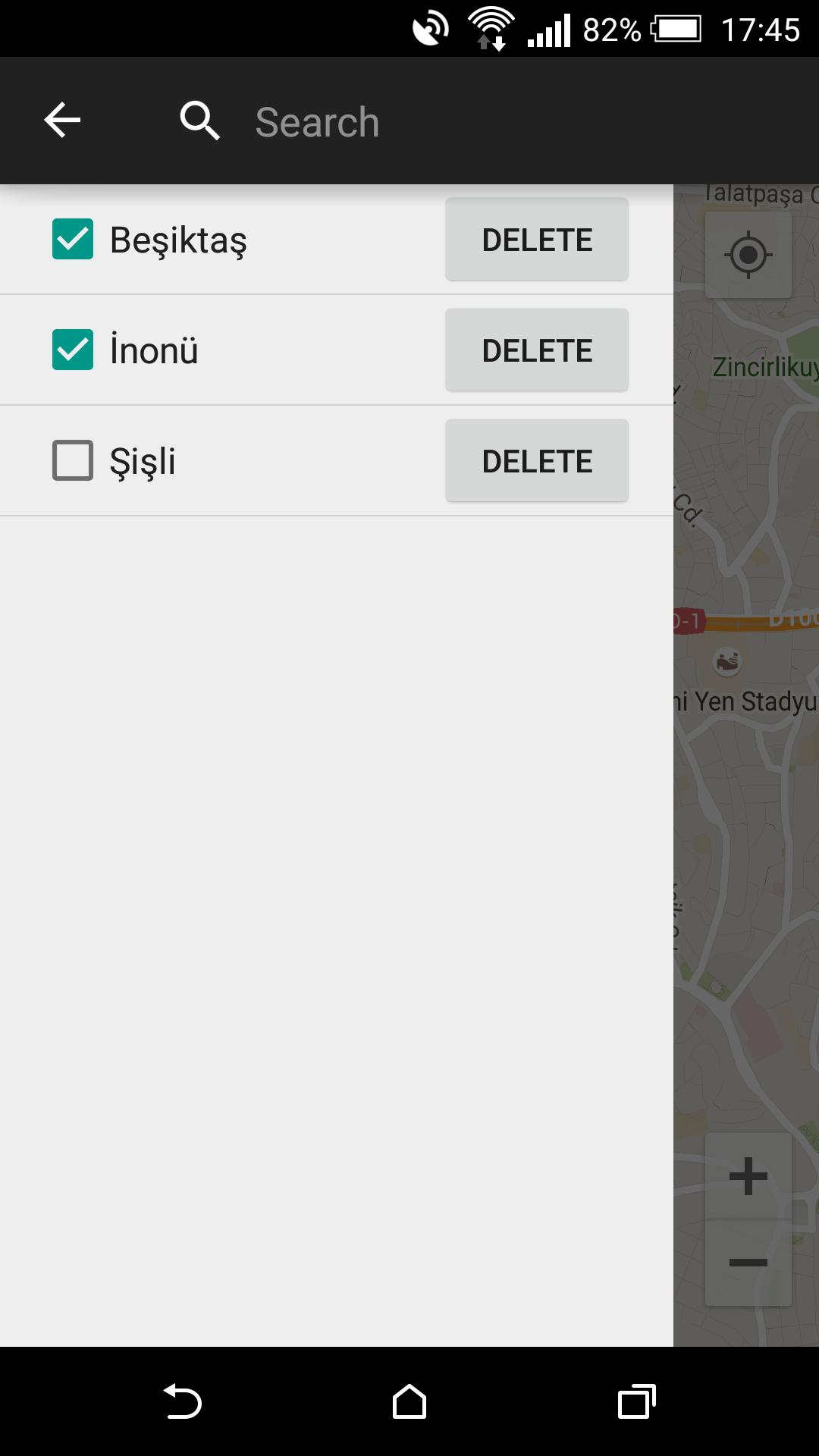Uncheck the Beşiktaş checkbox
This screenshot has width=819, height=1456.
(73, 239)
